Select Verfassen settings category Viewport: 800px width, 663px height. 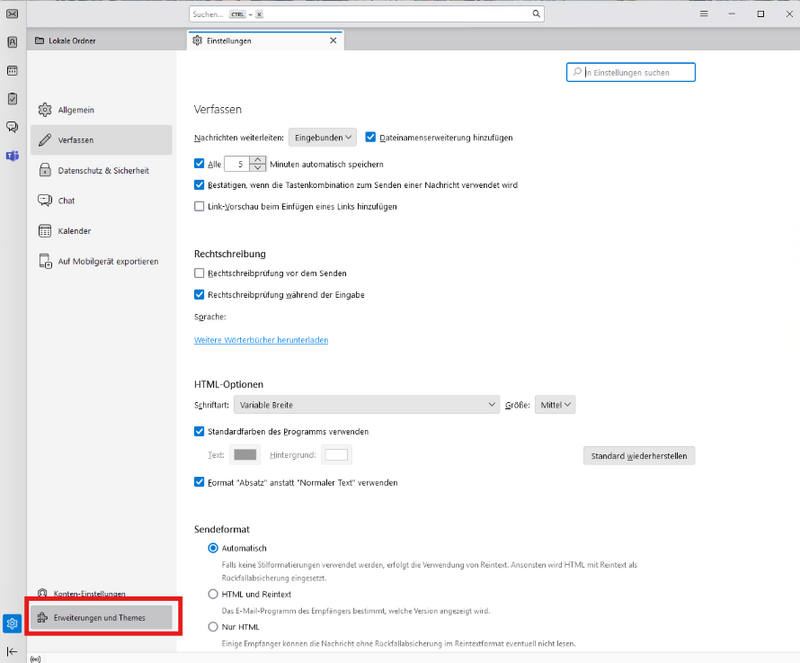[101, 140]
